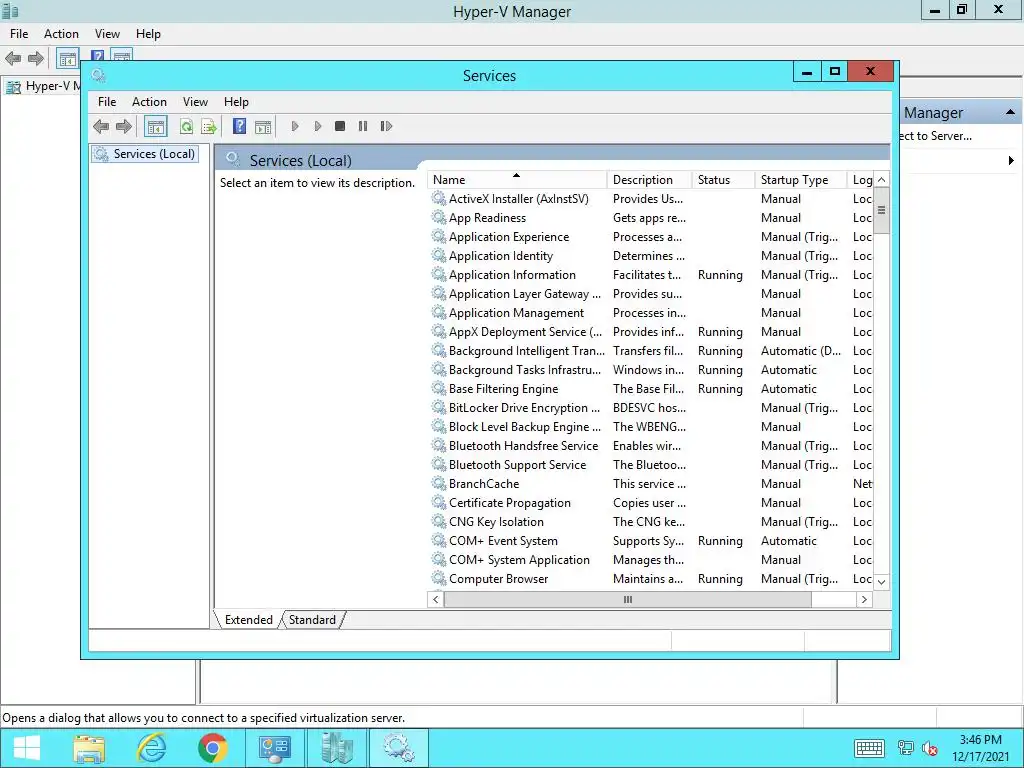Image resolution: width=1024 pixels, height=768 pixels.
Task: Sort by Startup Type column header
Action: (800, 180)
